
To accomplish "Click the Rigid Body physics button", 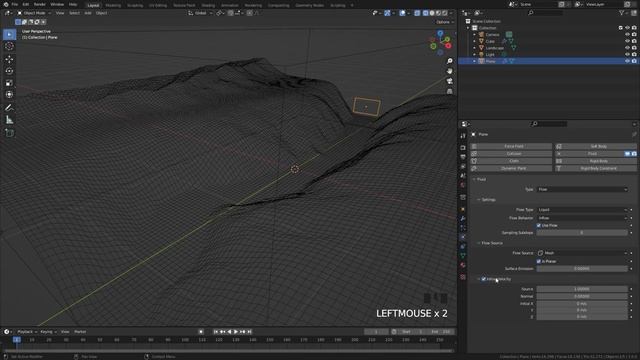I will click(x=596, y=161).
